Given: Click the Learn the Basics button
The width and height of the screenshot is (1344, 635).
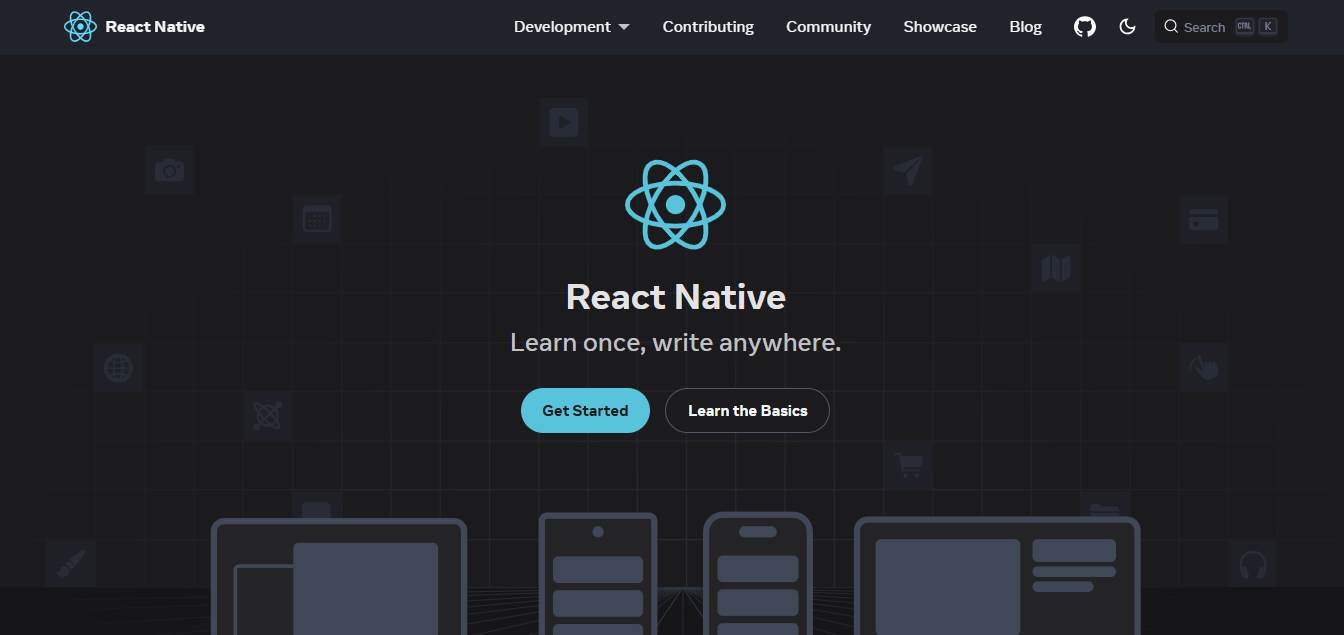Looking at the screenshot, I should (x=747, y=411).
